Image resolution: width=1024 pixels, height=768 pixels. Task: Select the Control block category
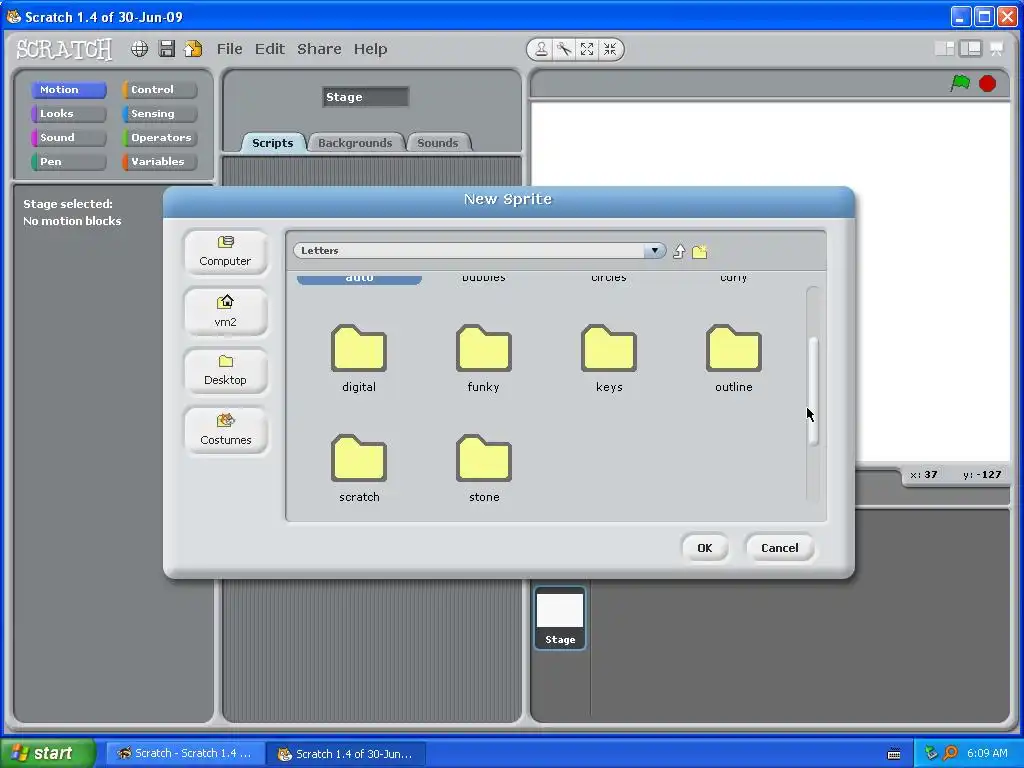pos(159,89)
